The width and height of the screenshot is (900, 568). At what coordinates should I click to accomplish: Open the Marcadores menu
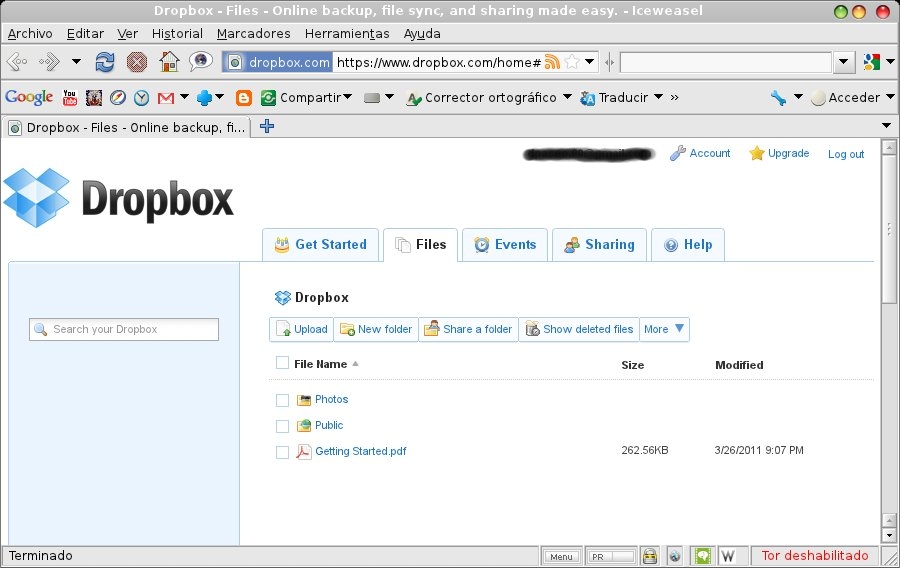(253, 34)
